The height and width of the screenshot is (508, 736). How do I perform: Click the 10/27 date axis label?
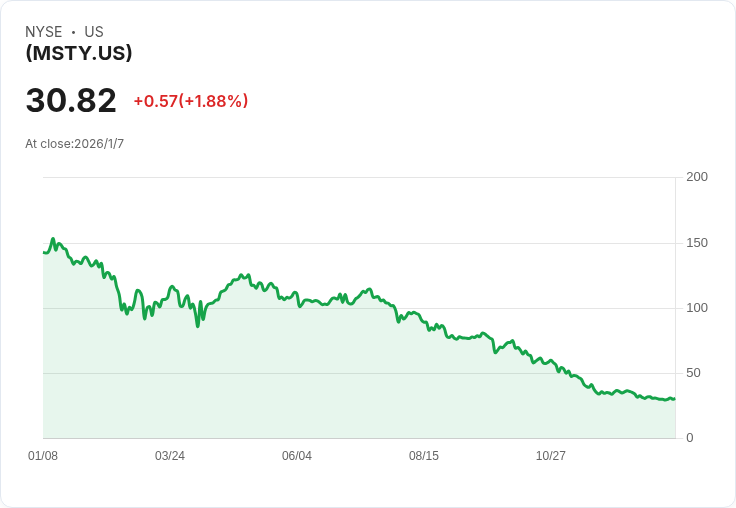click(551, 456)
